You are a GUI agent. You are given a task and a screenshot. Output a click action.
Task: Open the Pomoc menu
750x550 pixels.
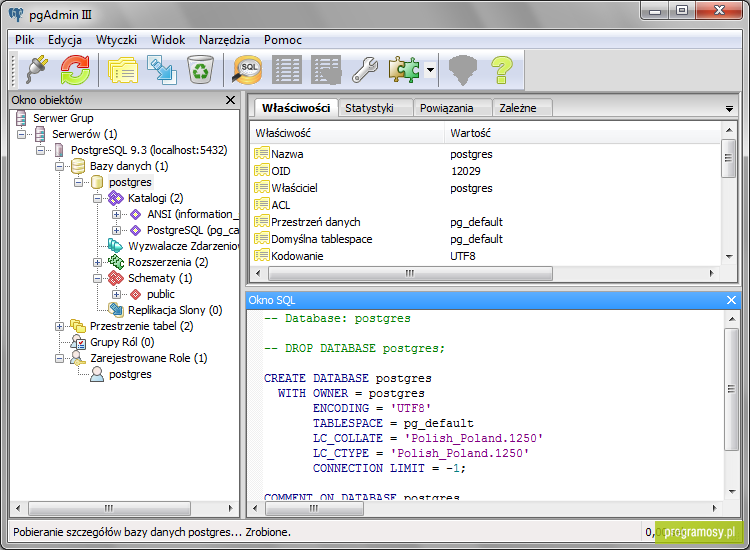pos(283,40)
